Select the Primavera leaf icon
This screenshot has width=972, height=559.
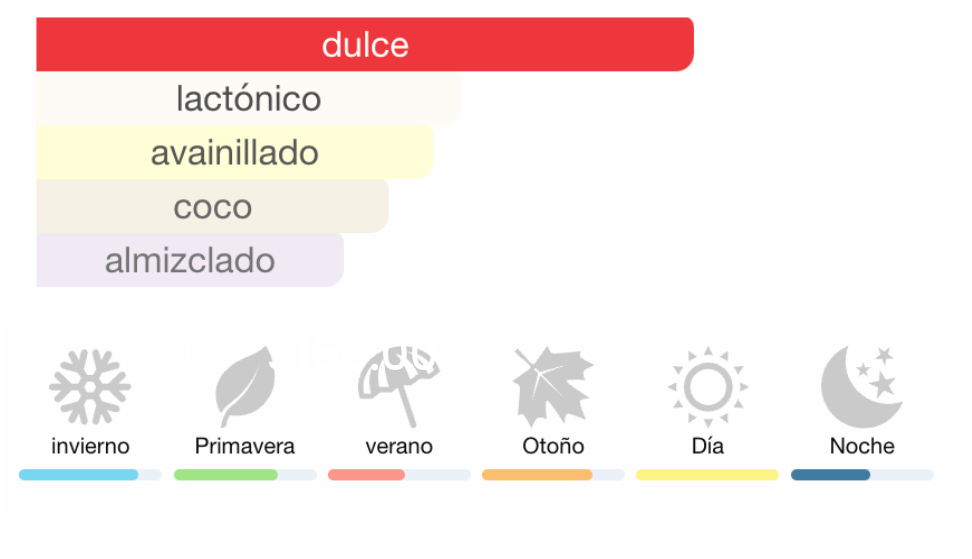click(245, 387)
